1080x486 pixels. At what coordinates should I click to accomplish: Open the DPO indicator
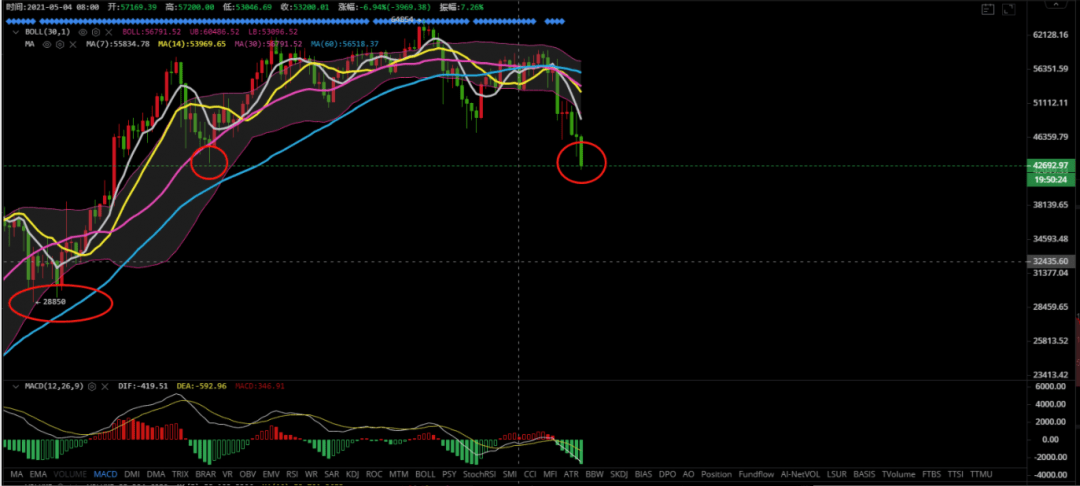tap(667, 474)
